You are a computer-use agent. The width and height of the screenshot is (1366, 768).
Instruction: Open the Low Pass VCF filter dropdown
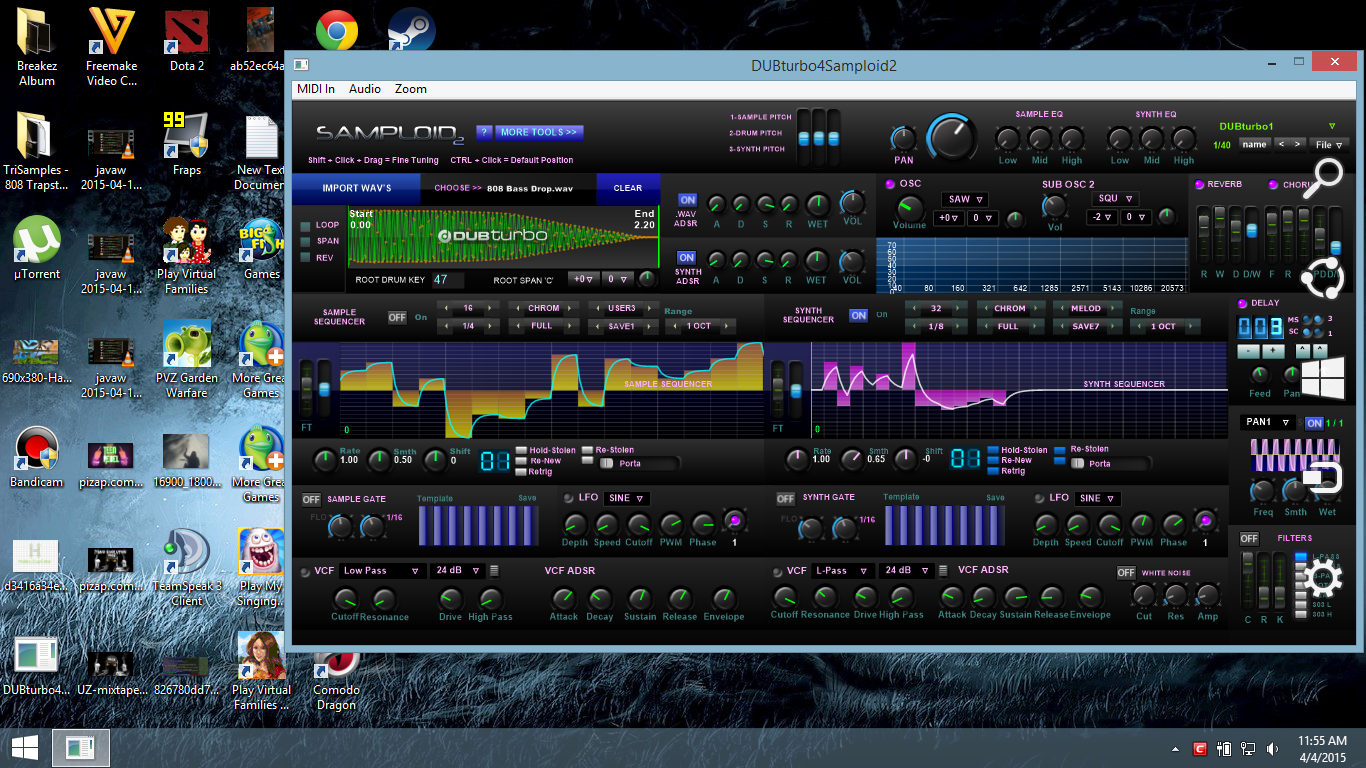click(x=382, y=571)
